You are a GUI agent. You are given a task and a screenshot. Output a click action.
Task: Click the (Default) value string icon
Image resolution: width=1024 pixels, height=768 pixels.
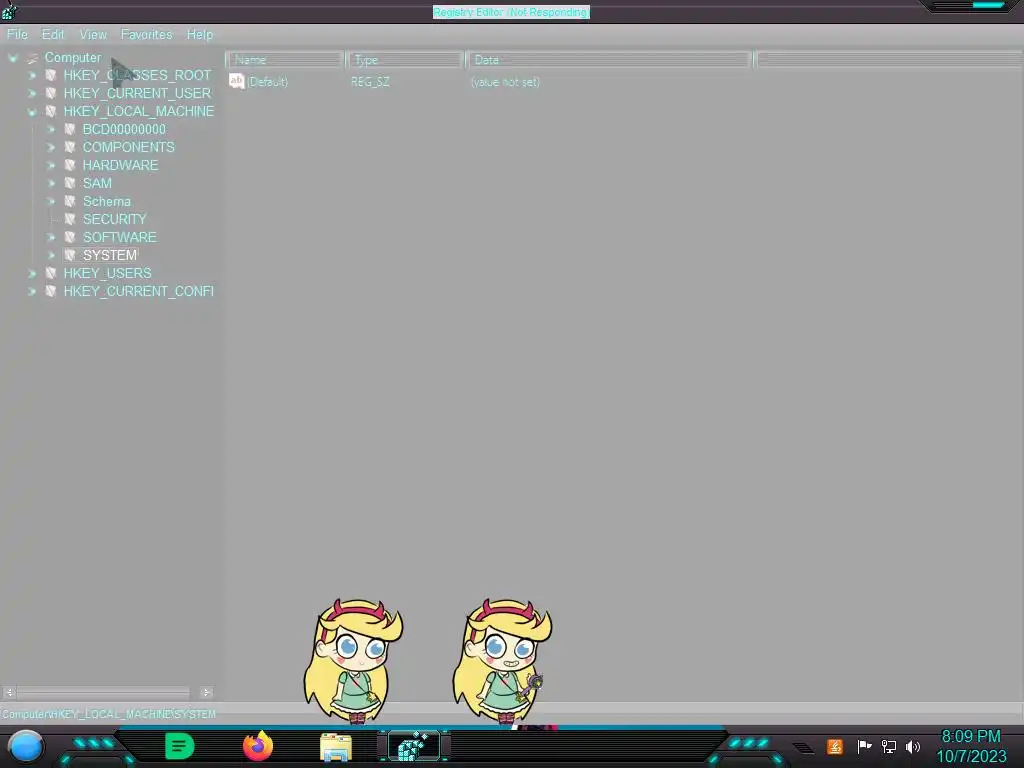click(x=236, y=81)
